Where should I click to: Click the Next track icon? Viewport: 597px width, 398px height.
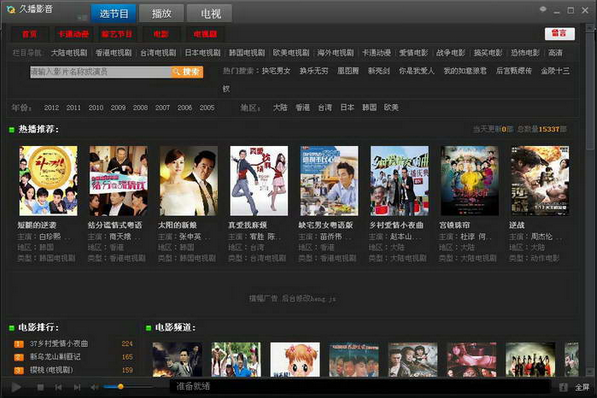(x=77, y=387)
